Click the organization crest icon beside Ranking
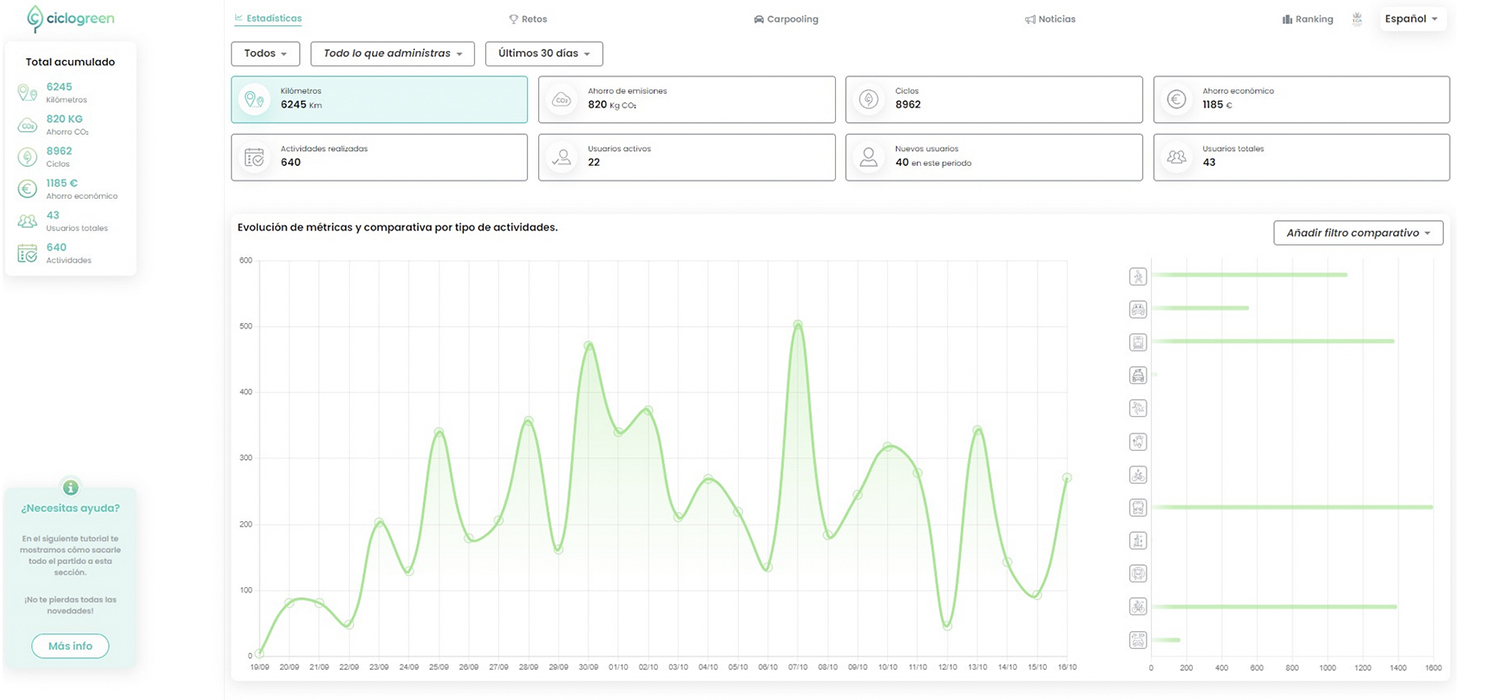This screenshot has width=1500, height=700. 1357,19
